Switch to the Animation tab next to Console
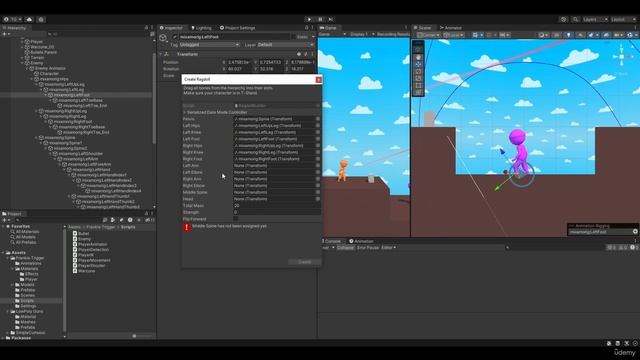The width and height of the screenshot is (640, 360). (x=361, y=241)
